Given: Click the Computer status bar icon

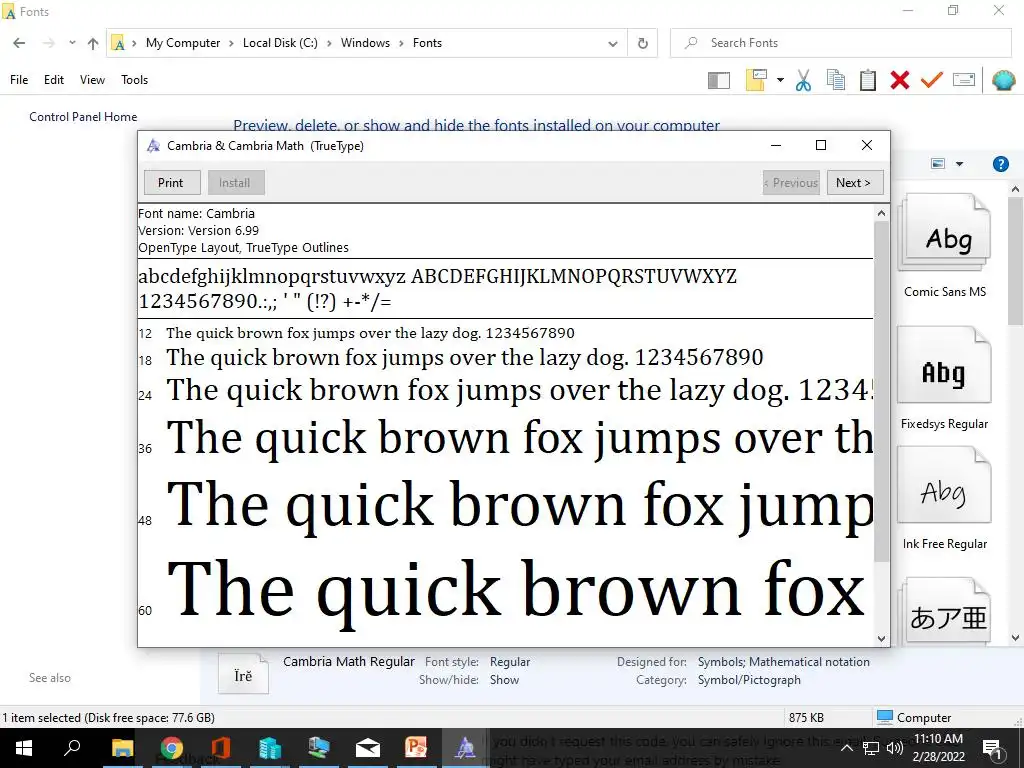Looking at the screenshot, I should pyautogui.click(x=885, y=717).
